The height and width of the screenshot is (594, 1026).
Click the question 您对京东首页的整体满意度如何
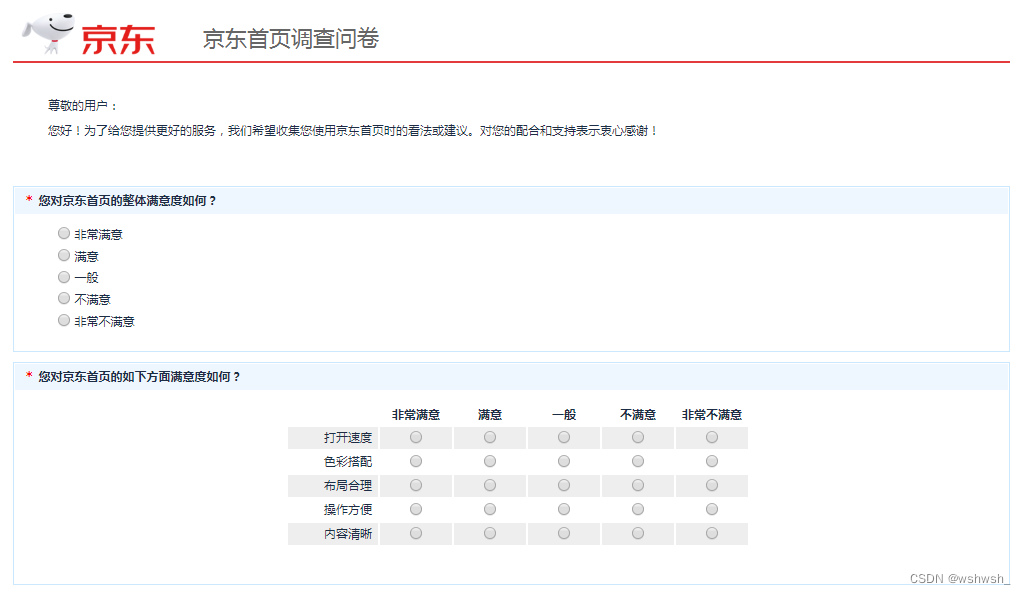[x=127, y=201]
